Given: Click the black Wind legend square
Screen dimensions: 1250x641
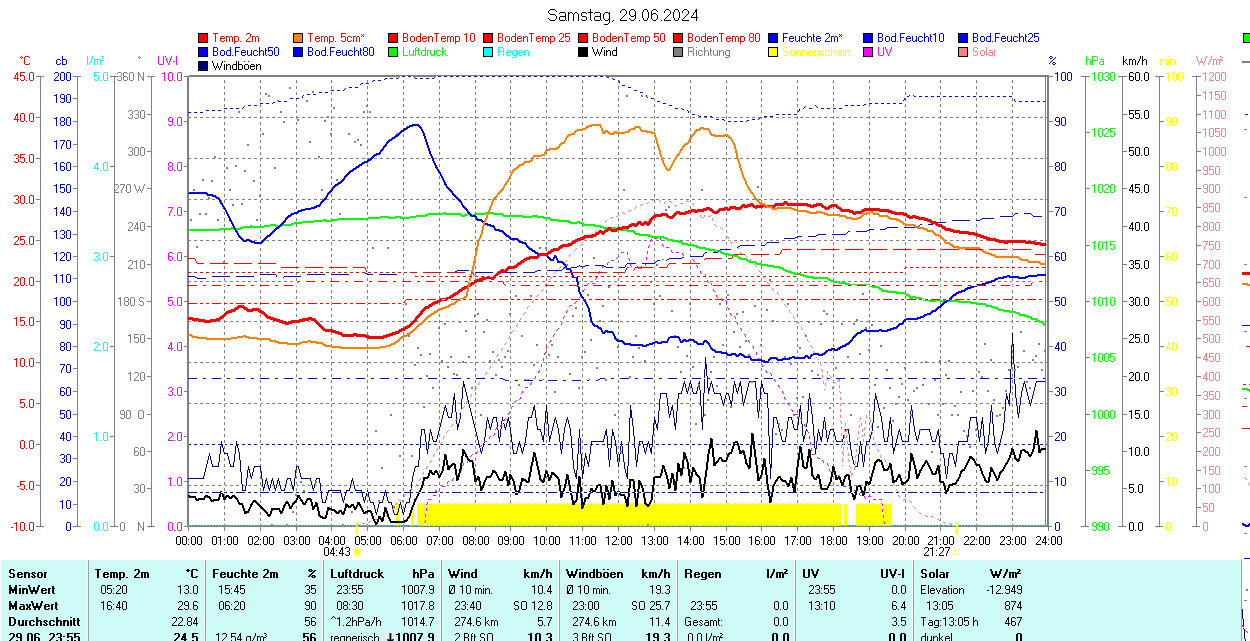Looking at the screenshot, I should (583, 52).
